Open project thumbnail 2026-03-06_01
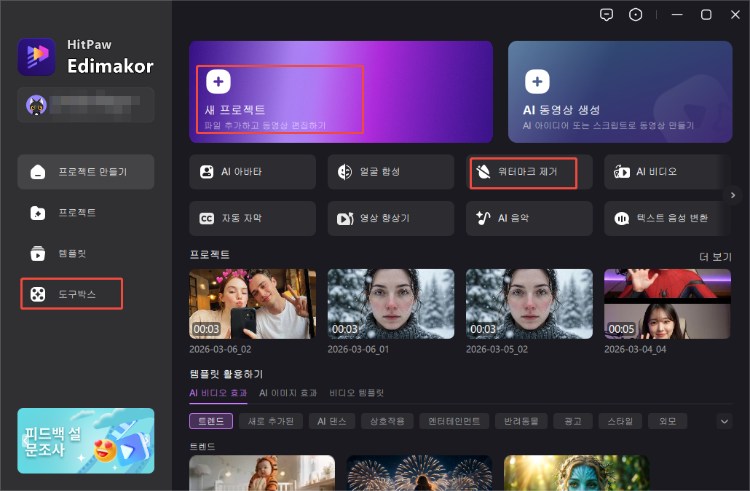Image resolution: width=750 pixels, height=491 pixels. pos(391,304)
